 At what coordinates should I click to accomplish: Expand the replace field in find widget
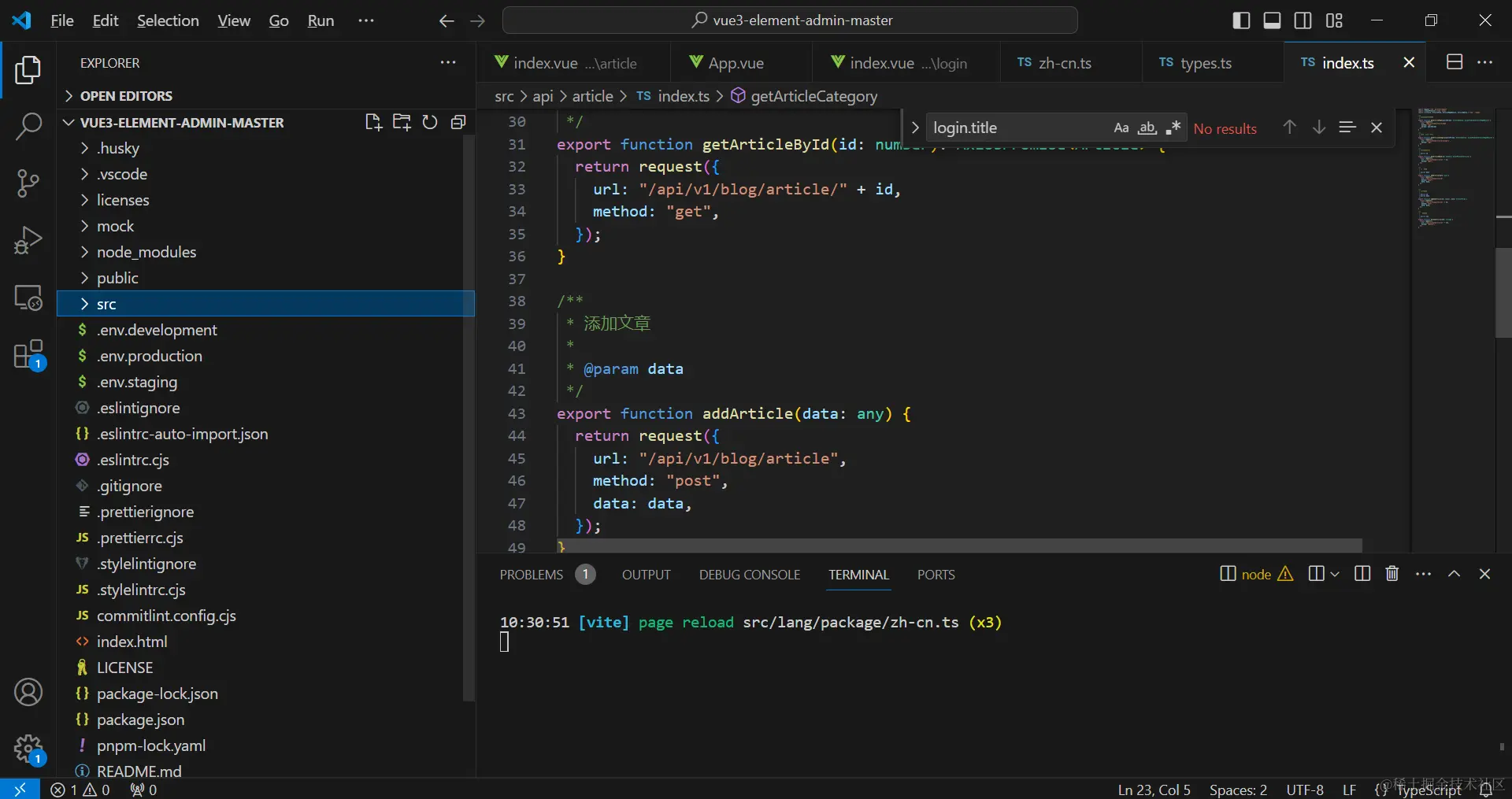tap(914, 128)
